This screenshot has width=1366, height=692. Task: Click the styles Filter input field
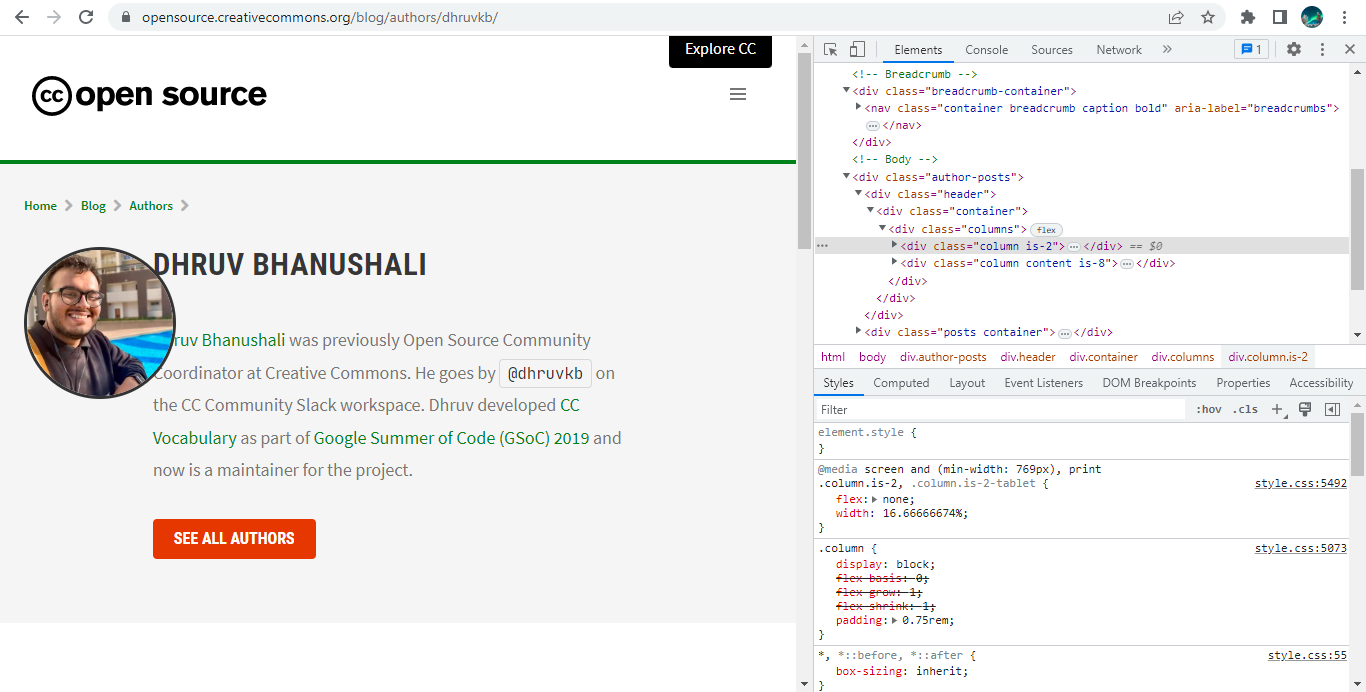point(1001,409)
